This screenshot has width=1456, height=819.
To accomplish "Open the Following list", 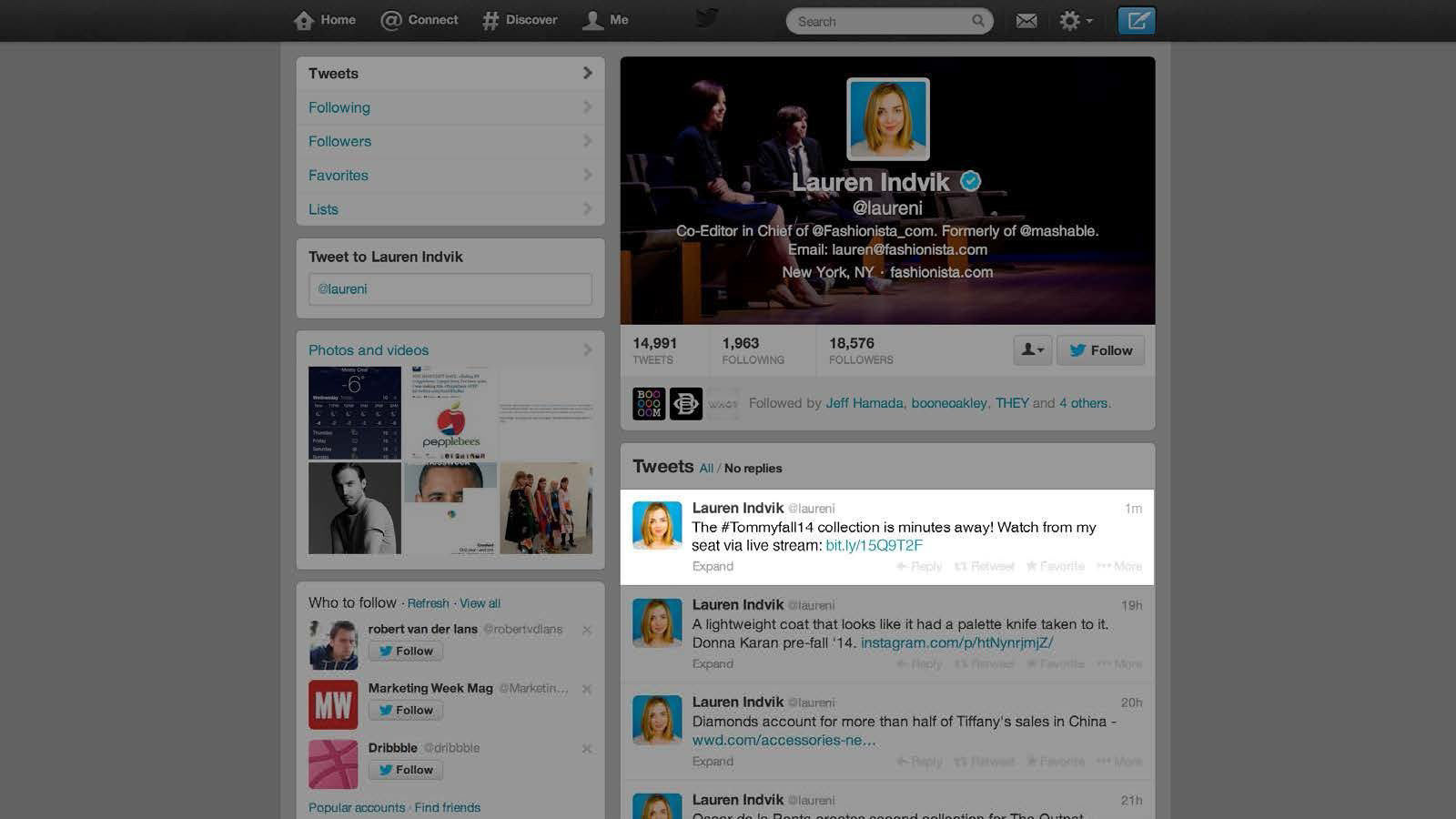I will click(450, 107).
